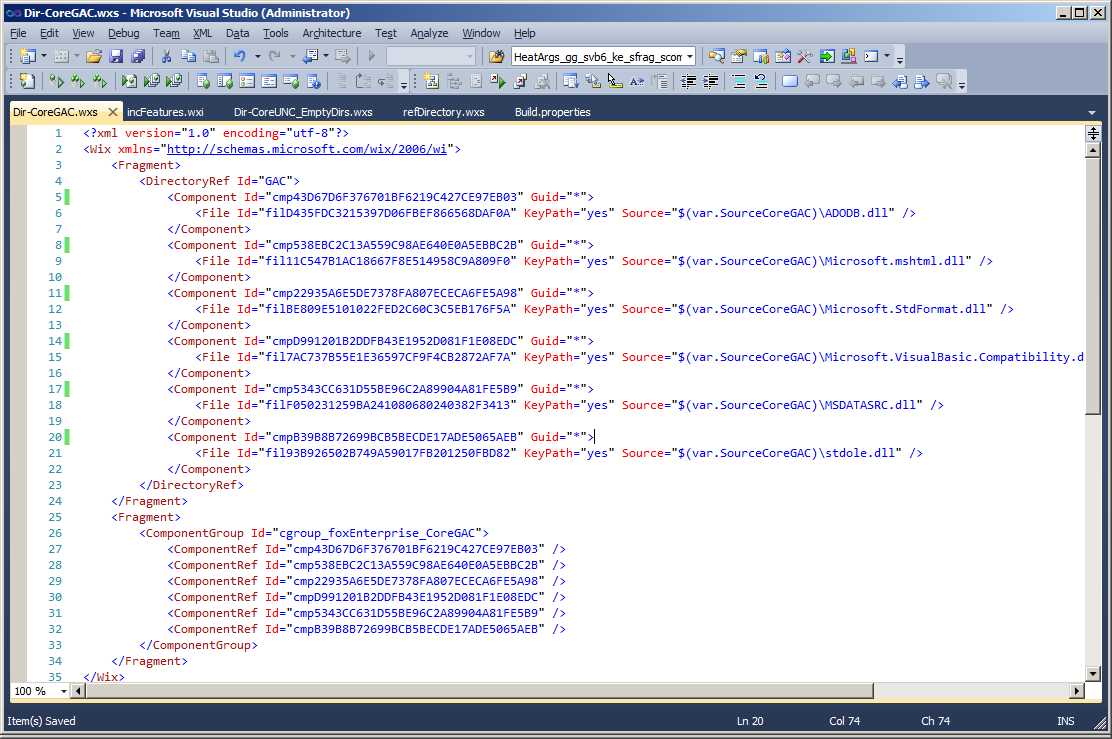Open the Architecture menu

331,33
